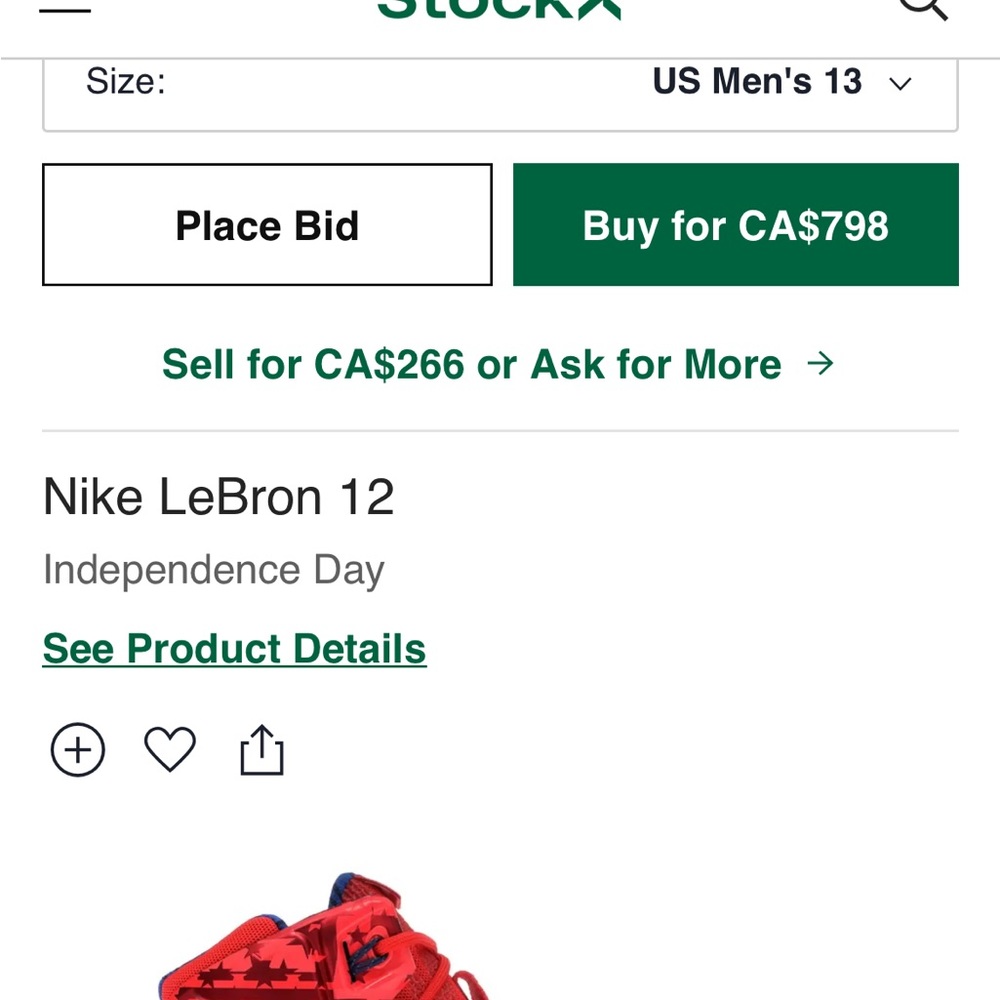Buy the LeBron 12 for CA$798
The image size is (1000, 1000).
(x=736, y=225)
